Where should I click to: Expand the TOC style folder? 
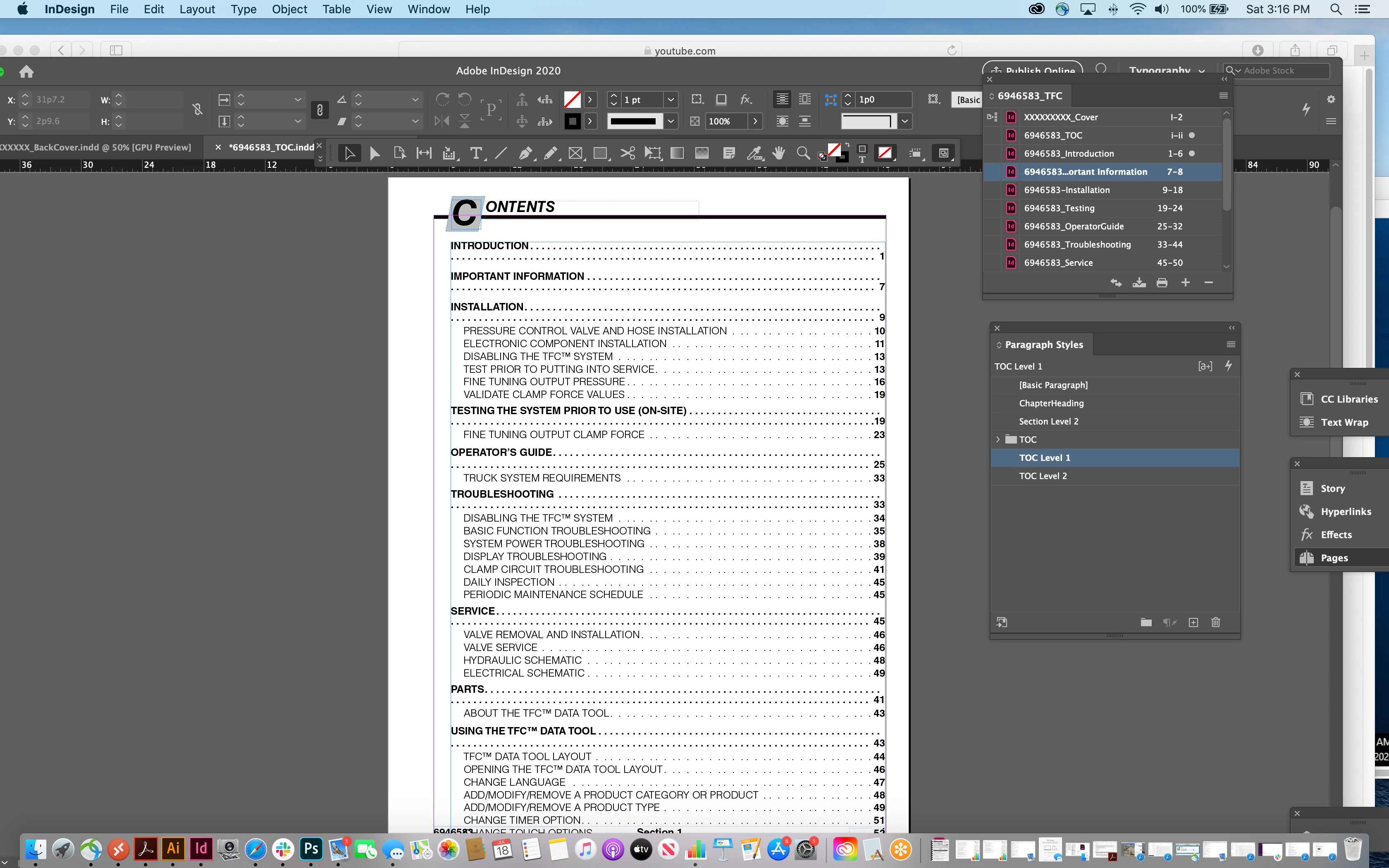coord(998,439)
